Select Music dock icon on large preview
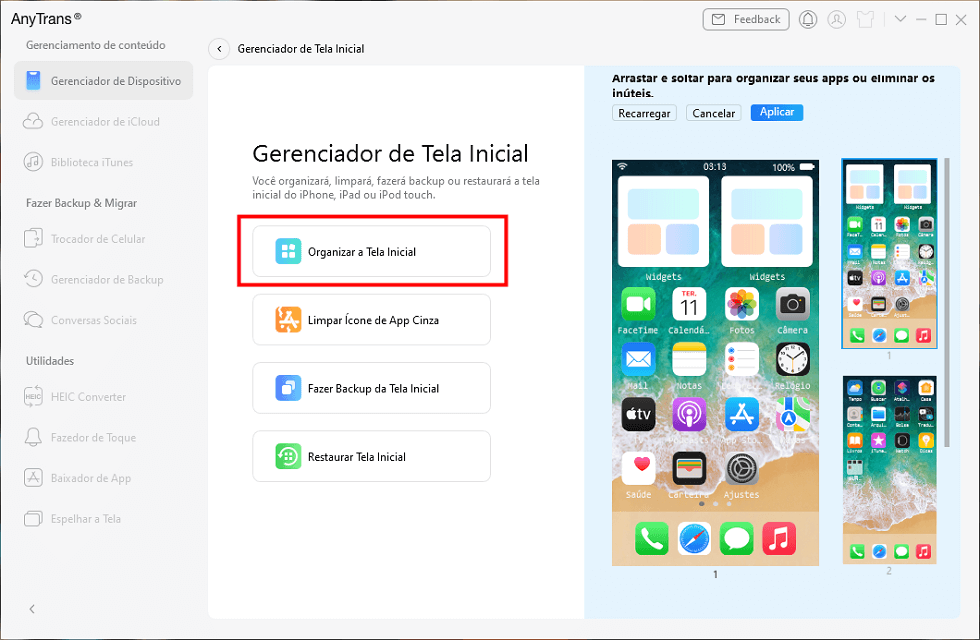Screen dimensions: 980x640 (779, 538)
